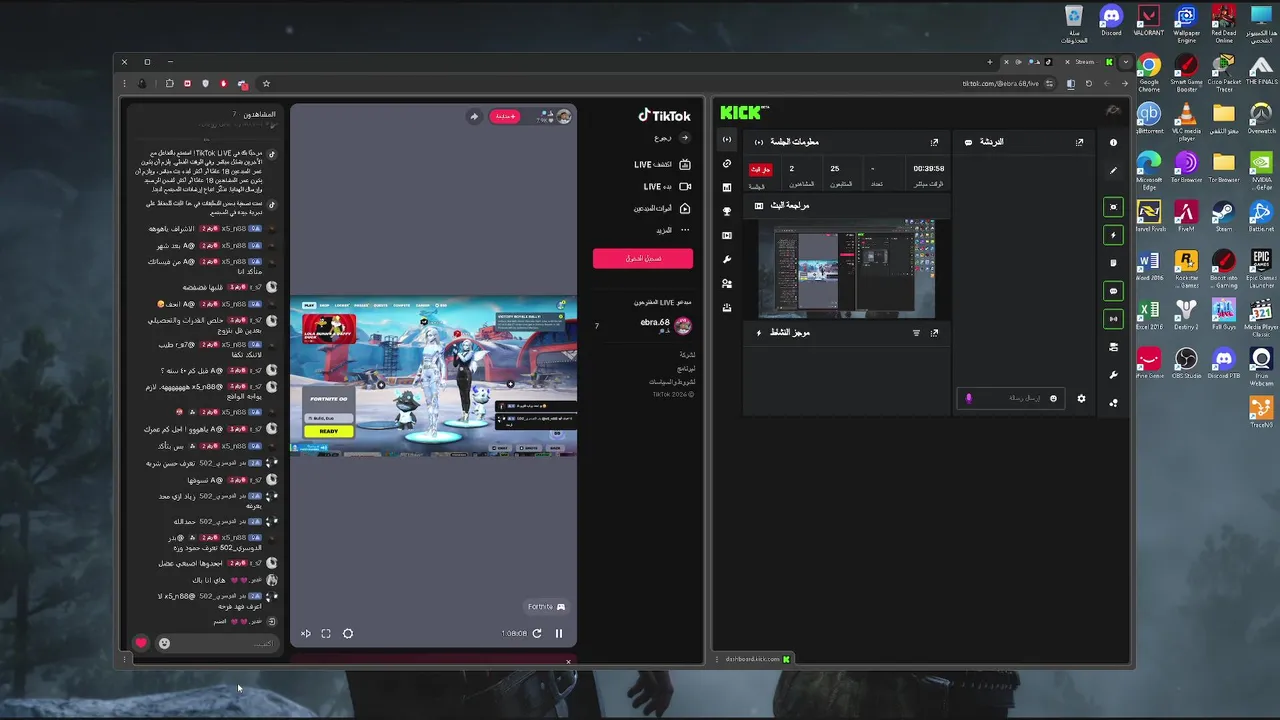The width and height of the screenshot is (1280, 720).
Task: Click the pencil edit icon in Kick toolbar
Action: click(1113, 170)
